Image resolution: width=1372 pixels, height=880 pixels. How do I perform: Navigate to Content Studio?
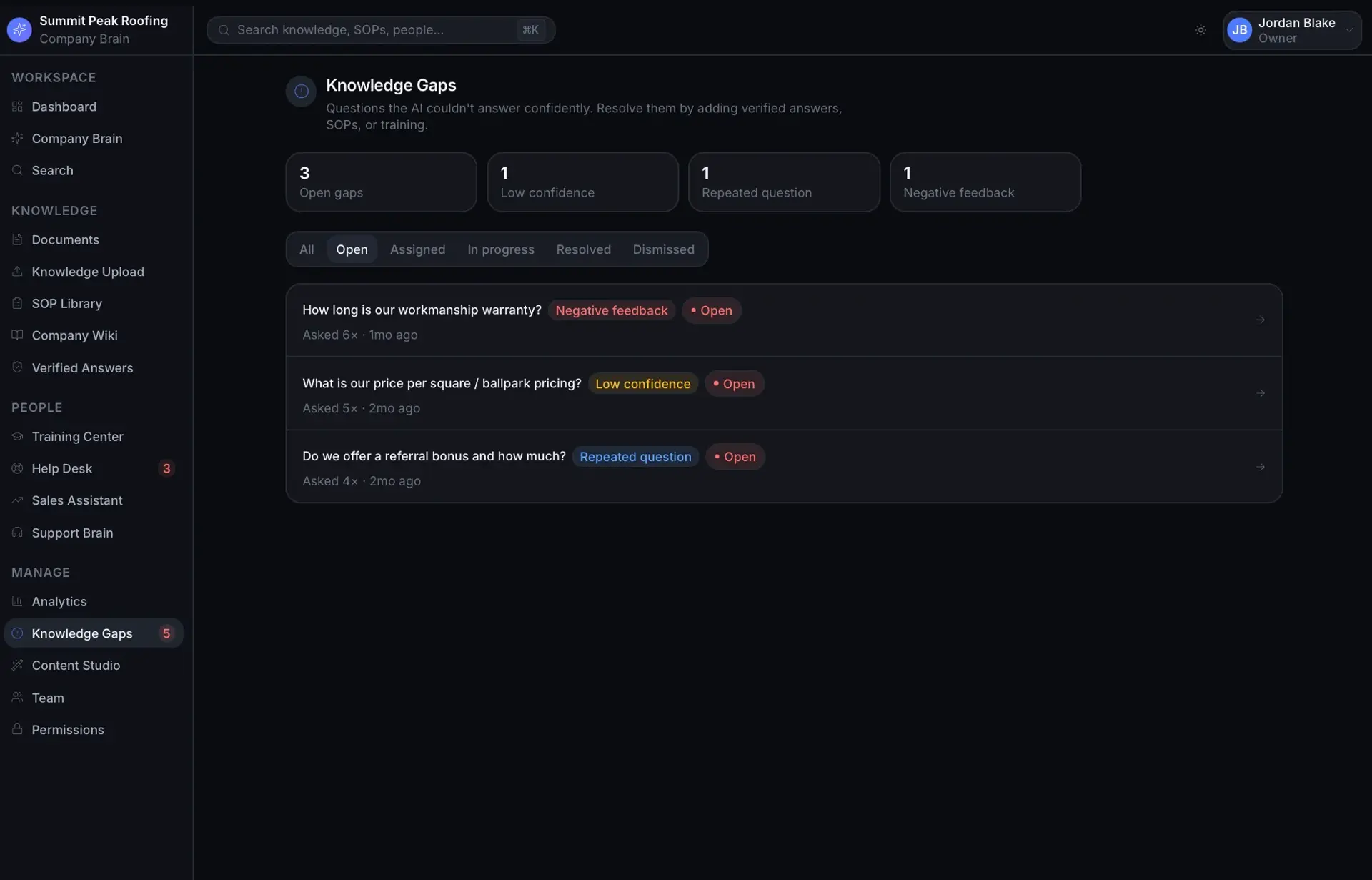(x=94, y=665)
